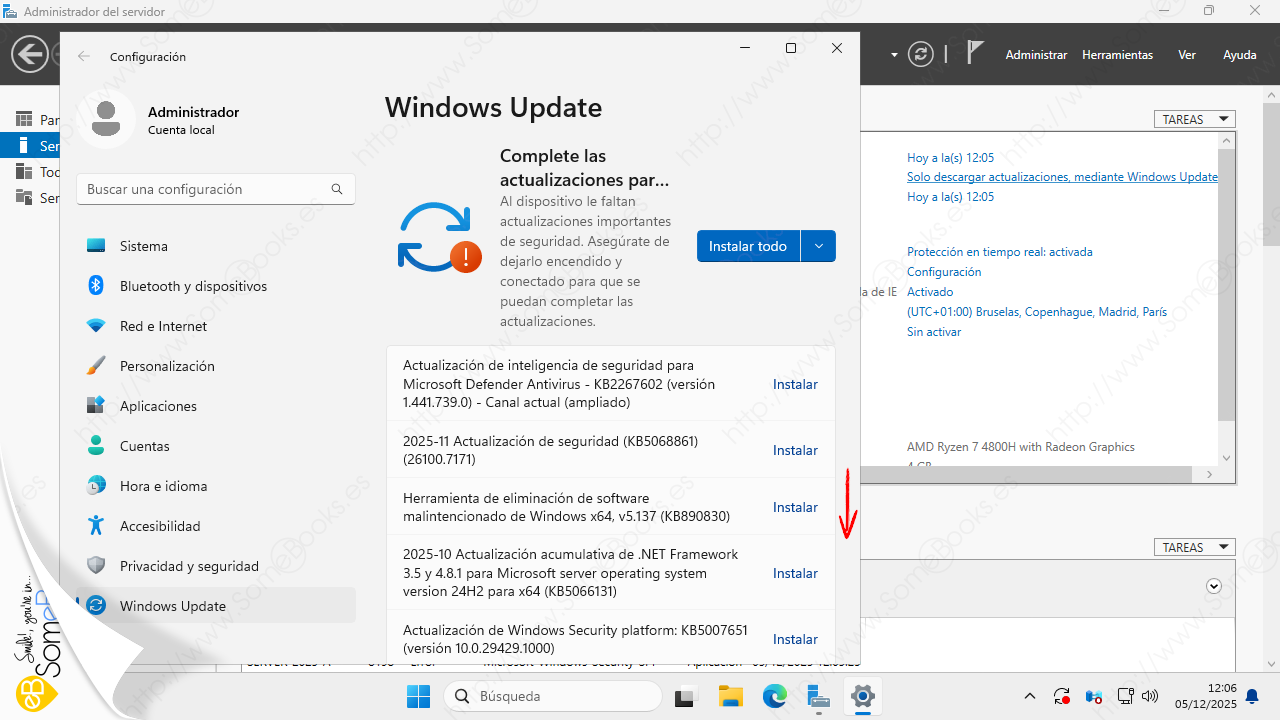The image size is (1280, 720).
Task: Open the Herramientas menu
Action: [1117, 55]
